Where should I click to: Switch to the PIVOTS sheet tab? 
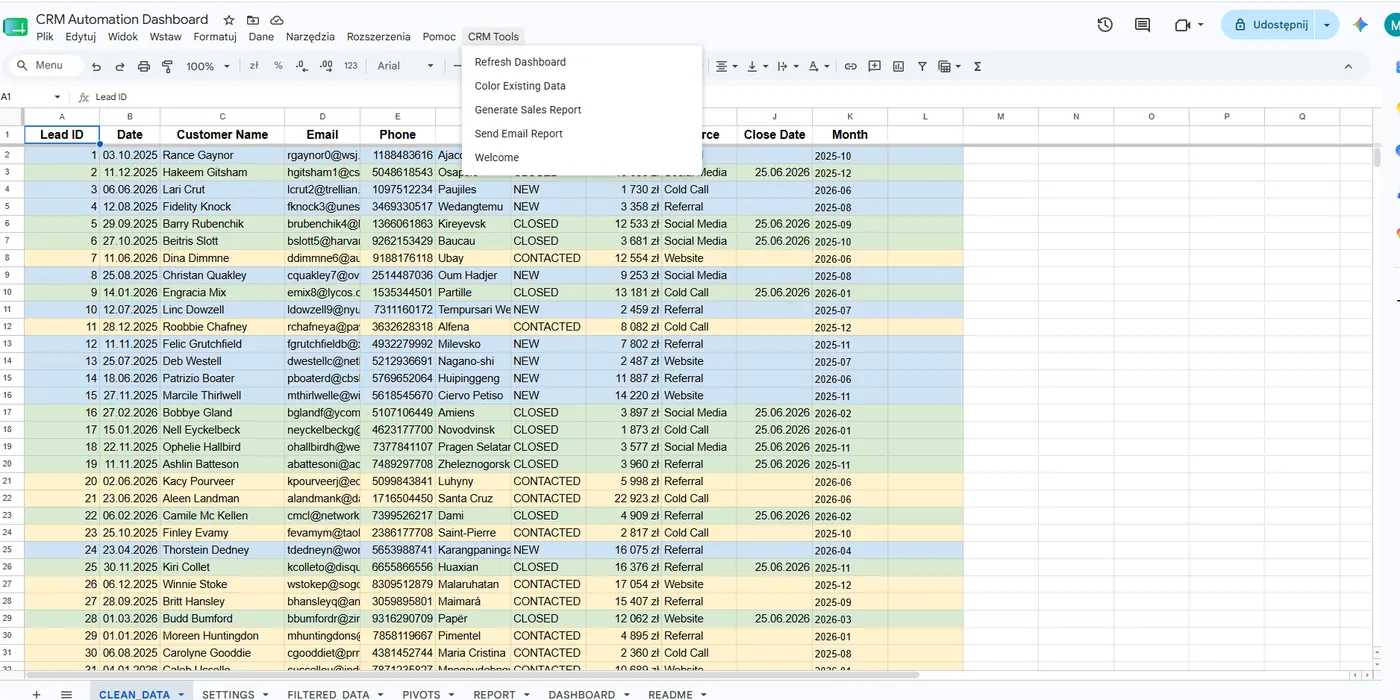coord(421,694)
